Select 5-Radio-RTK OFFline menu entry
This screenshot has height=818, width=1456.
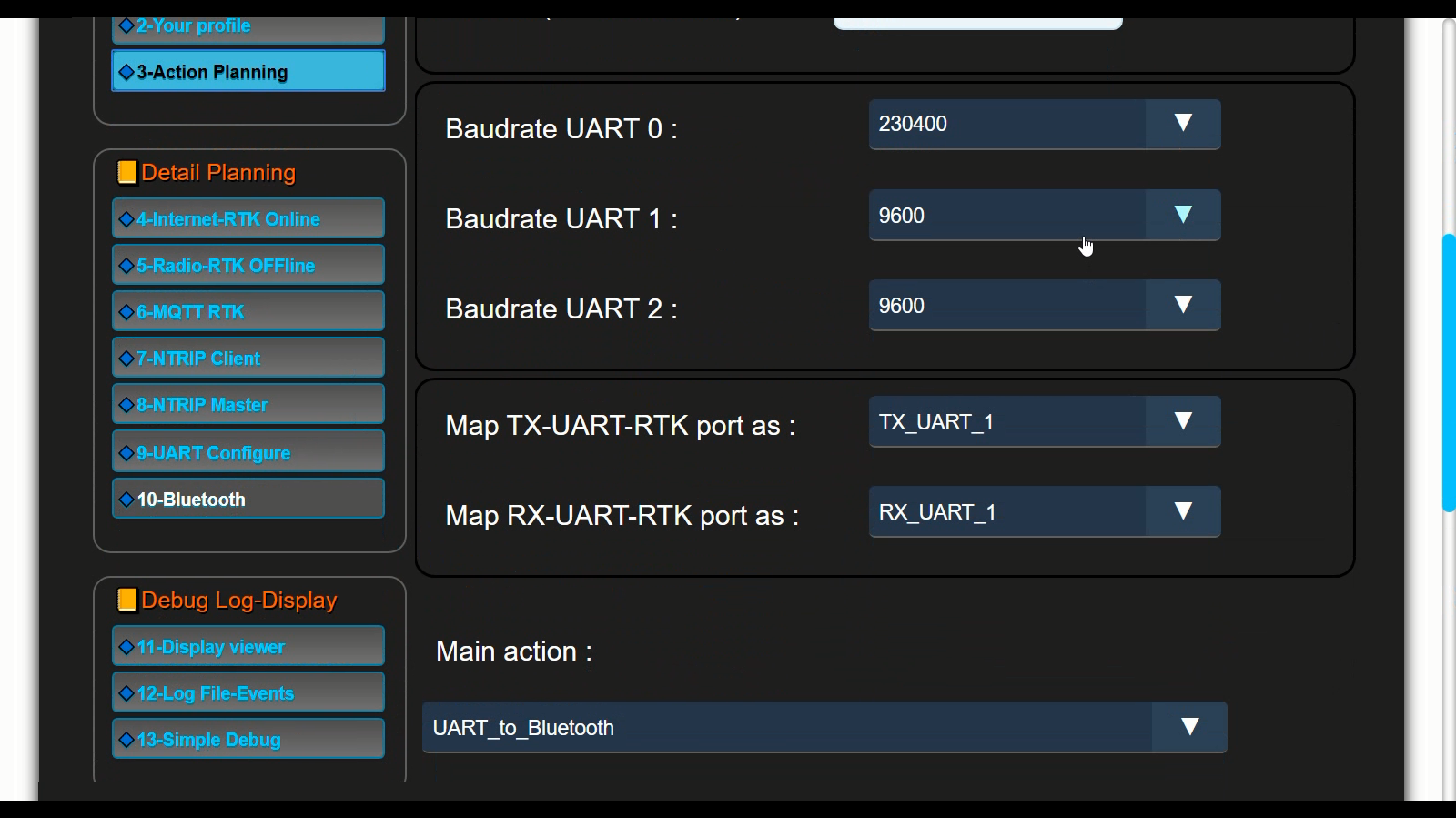[x=248, y=266]
